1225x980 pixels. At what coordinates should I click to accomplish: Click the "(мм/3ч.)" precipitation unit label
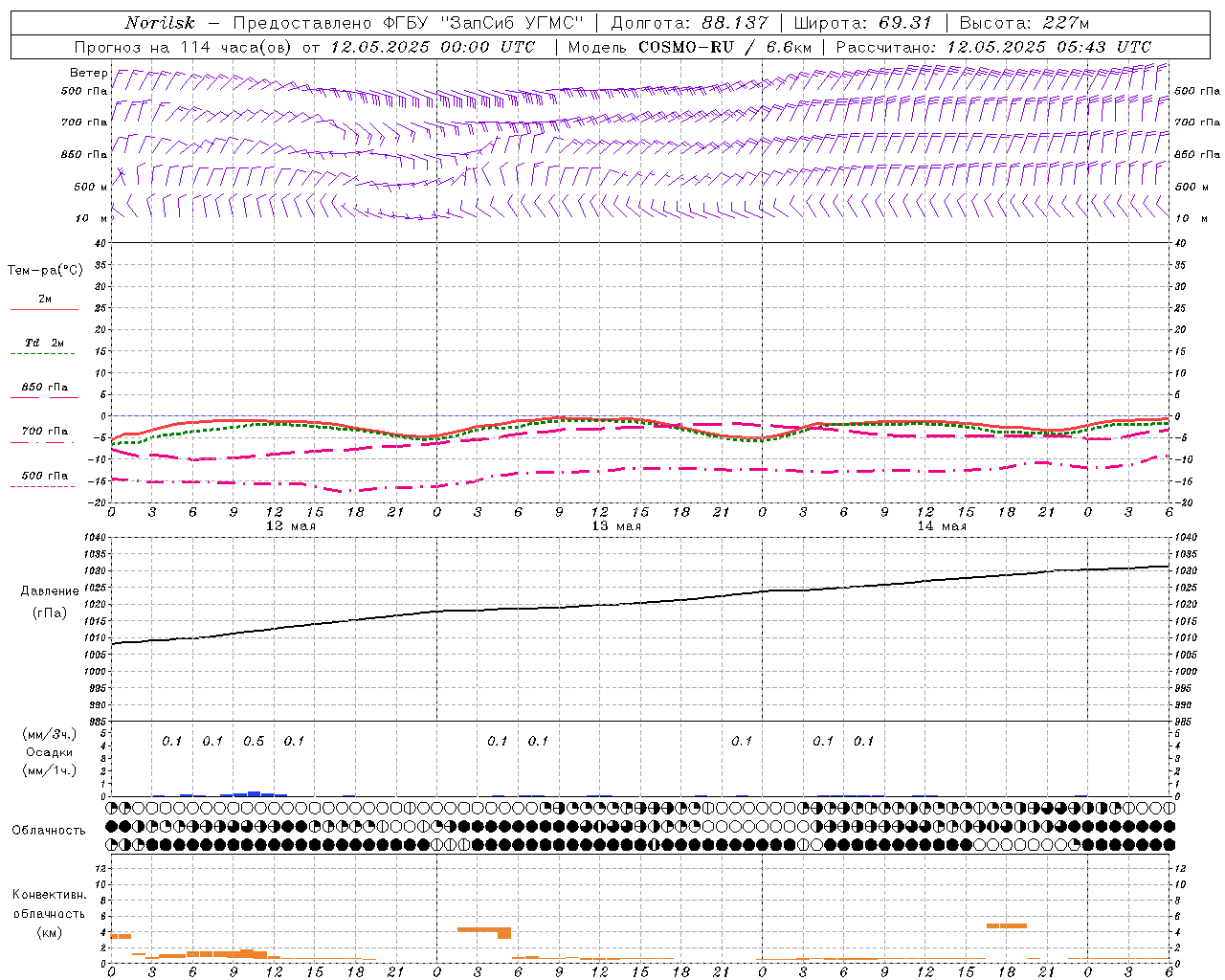tap(50, 734)
